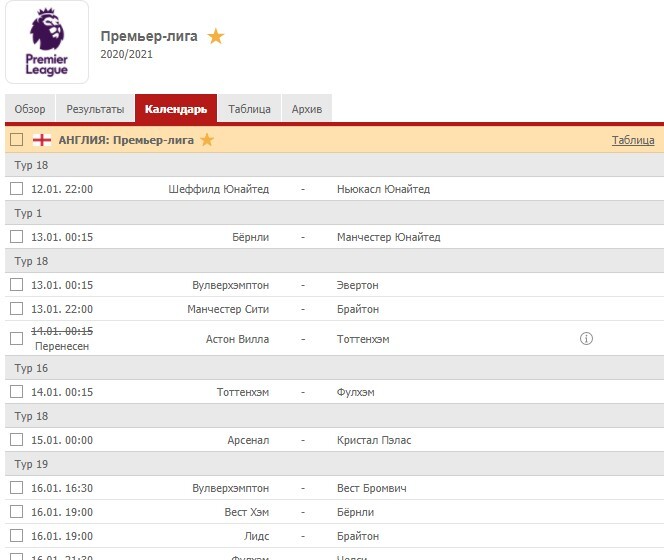Click the Таблица link in league header
The height and width of the screenshot is (560, 664).
click(x=633, y=140)
